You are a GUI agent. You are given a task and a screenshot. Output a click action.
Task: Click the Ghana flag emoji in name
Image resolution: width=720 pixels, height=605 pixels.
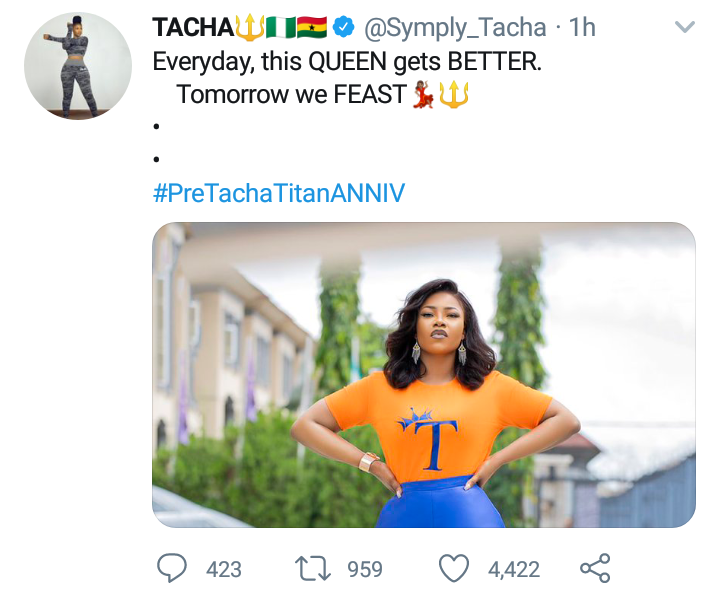[x=312, y=27]
